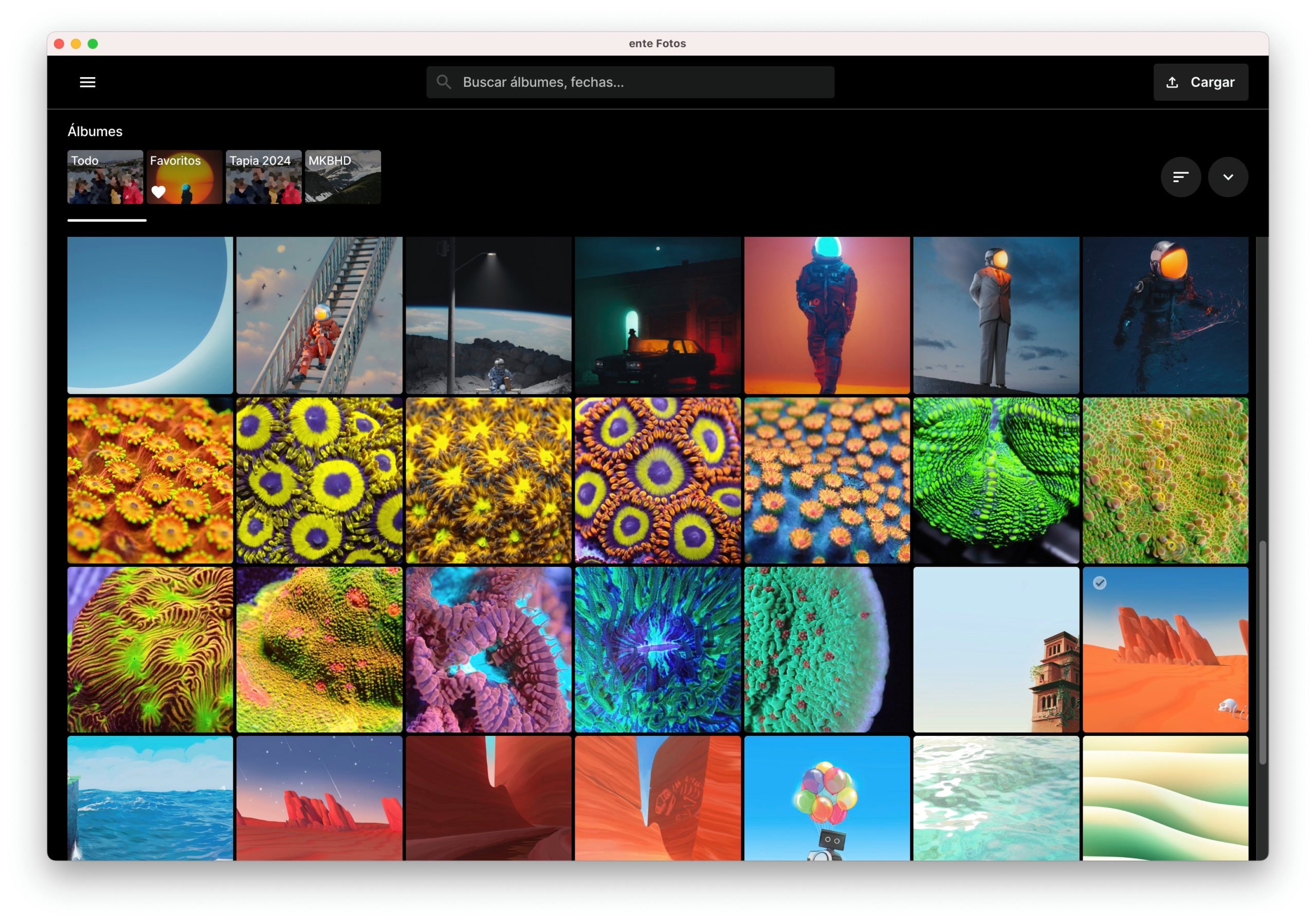Click the green macOS fullscreen button
Screen dimensions: 1316x923
coord(93,44)
